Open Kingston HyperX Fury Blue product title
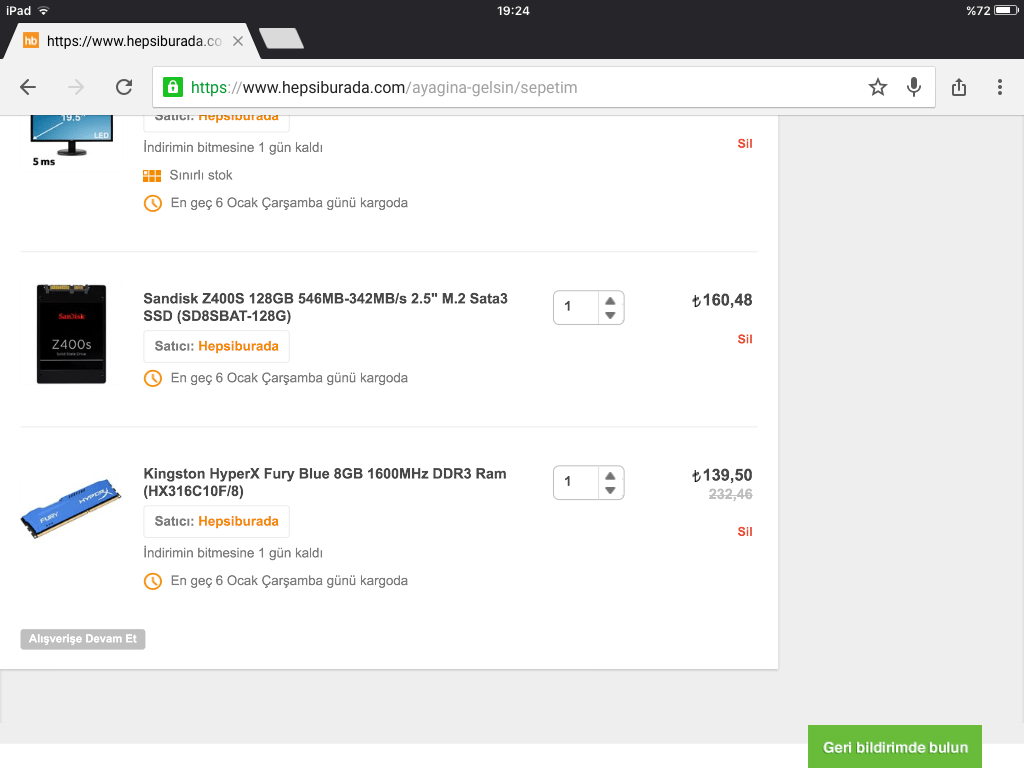 (325, 482)
